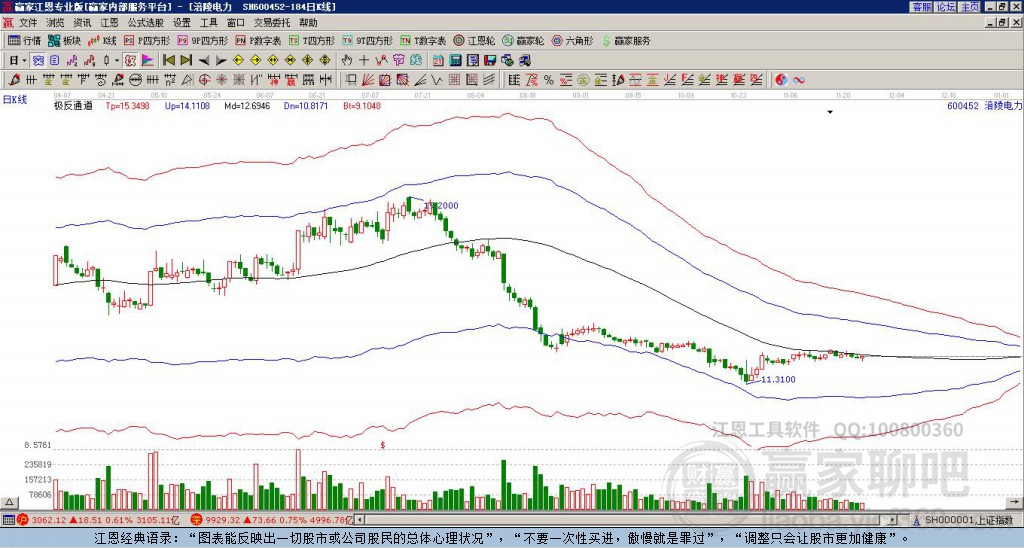This screenshot has height=548, width=1024.
Task: Open the T数字表 time table
Action: 423,40
